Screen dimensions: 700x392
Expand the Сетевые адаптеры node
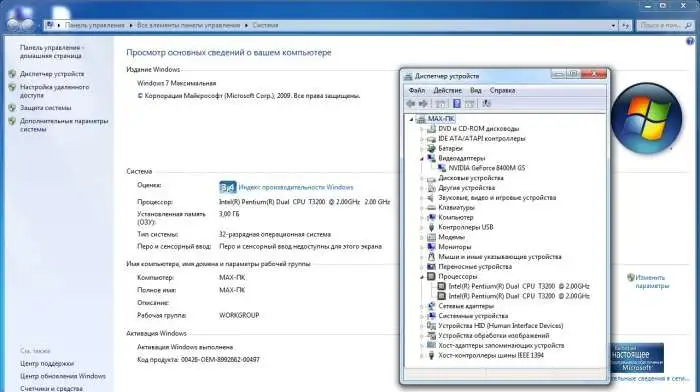[422, 306]
